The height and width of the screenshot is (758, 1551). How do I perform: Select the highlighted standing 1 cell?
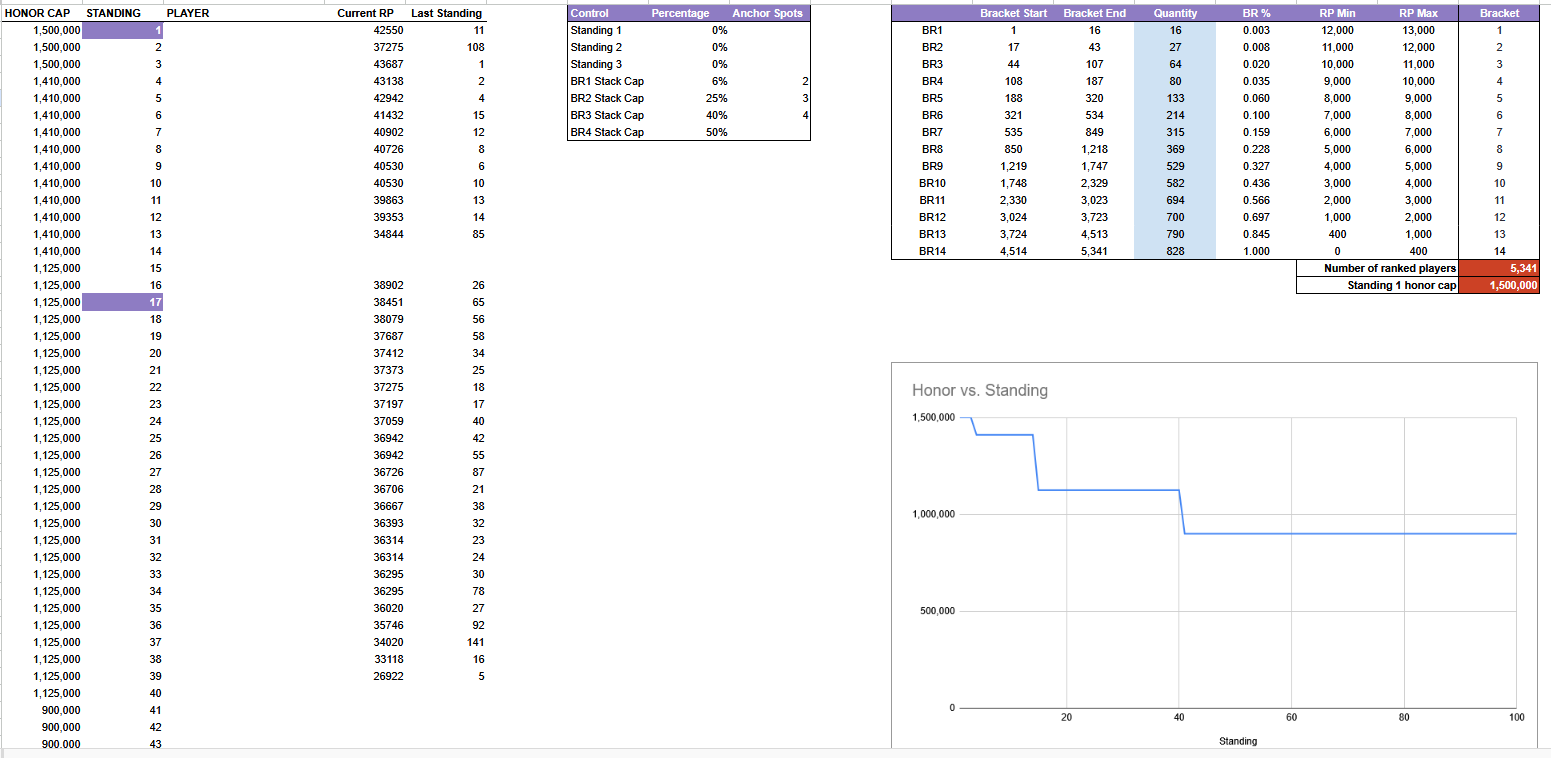pyautogui.click(x=124, y=30)
